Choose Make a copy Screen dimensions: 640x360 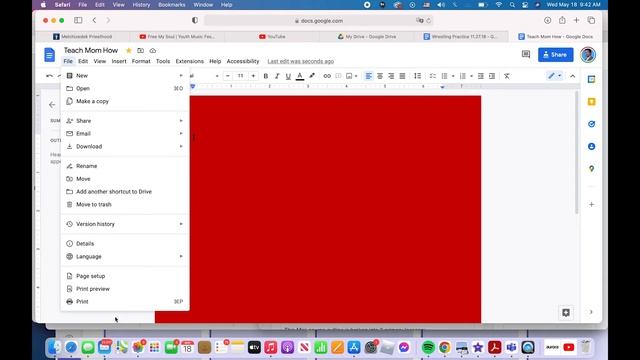coord(125,101)
